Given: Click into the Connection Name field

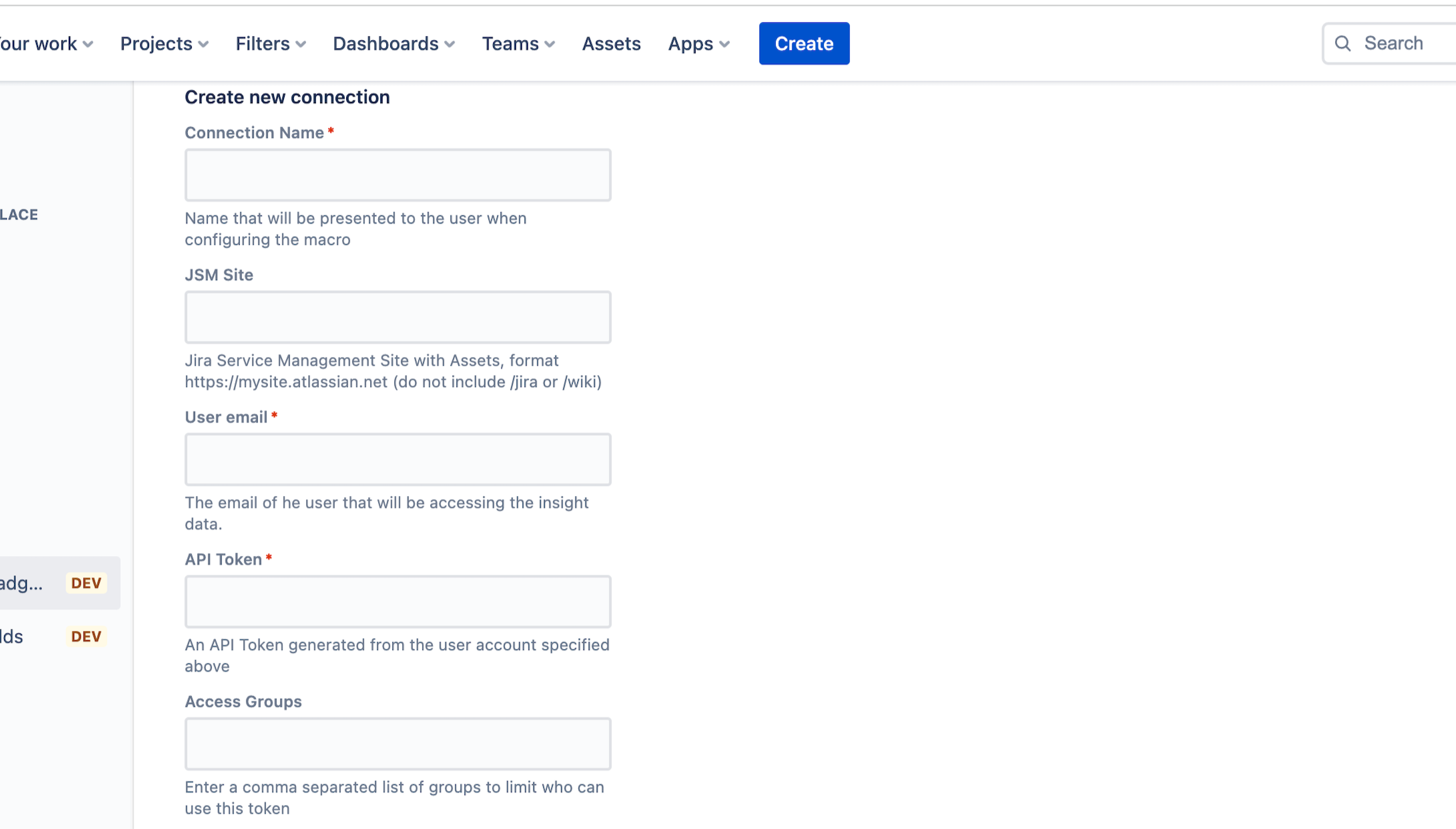Looking at the screenshot, I should [398, 175].
